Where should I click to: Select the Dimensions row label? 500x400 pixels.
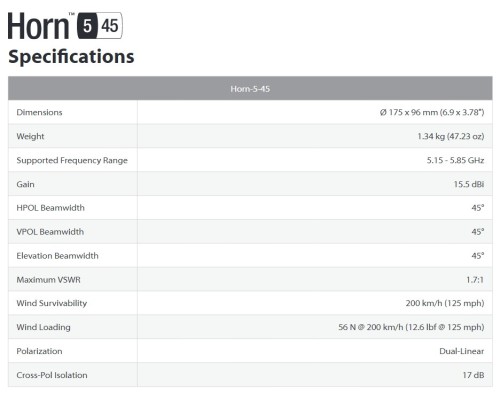(x=39, y=112)
